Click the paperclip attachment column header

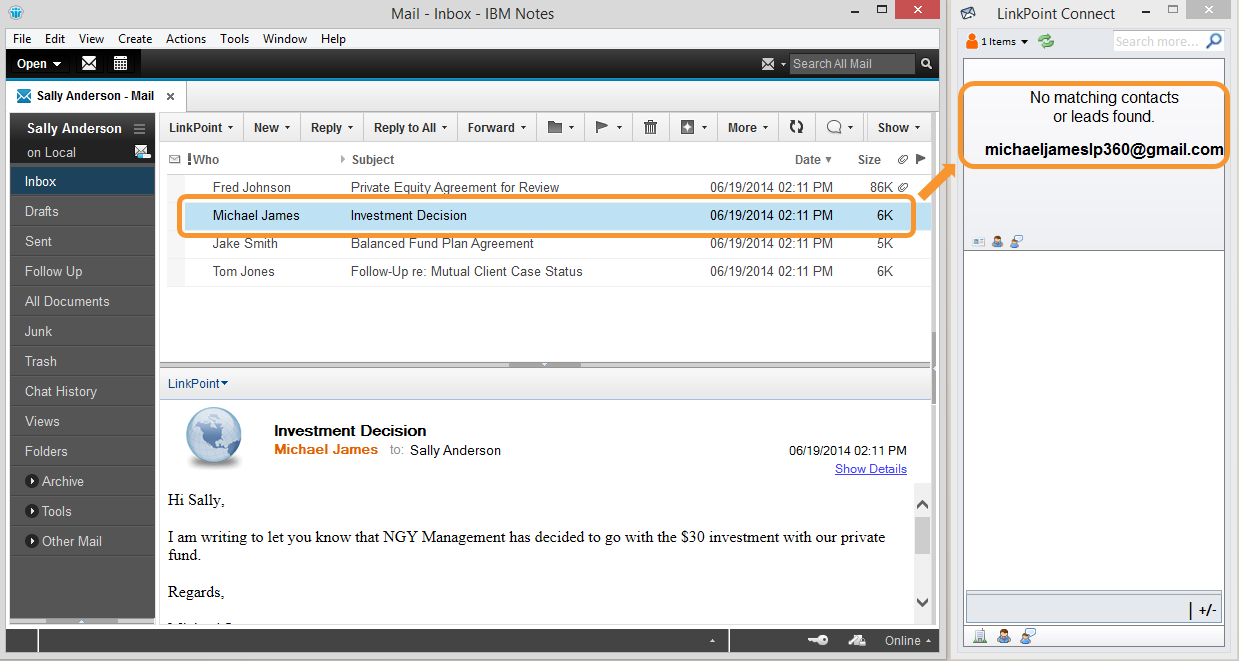coord(903,159)
